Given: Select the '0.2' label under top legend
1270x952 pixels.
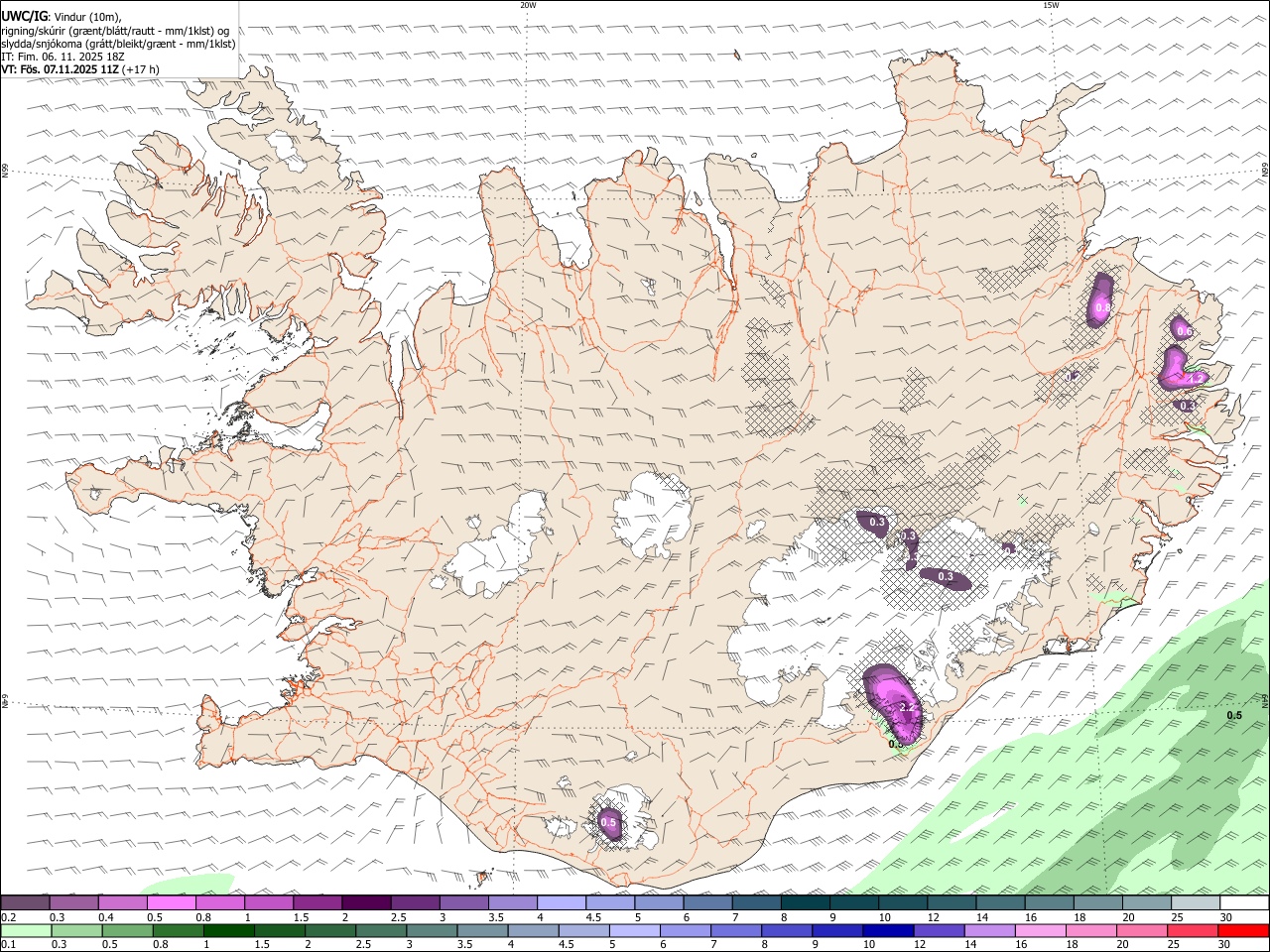Looking at the screenshot, I should point(9,917).
